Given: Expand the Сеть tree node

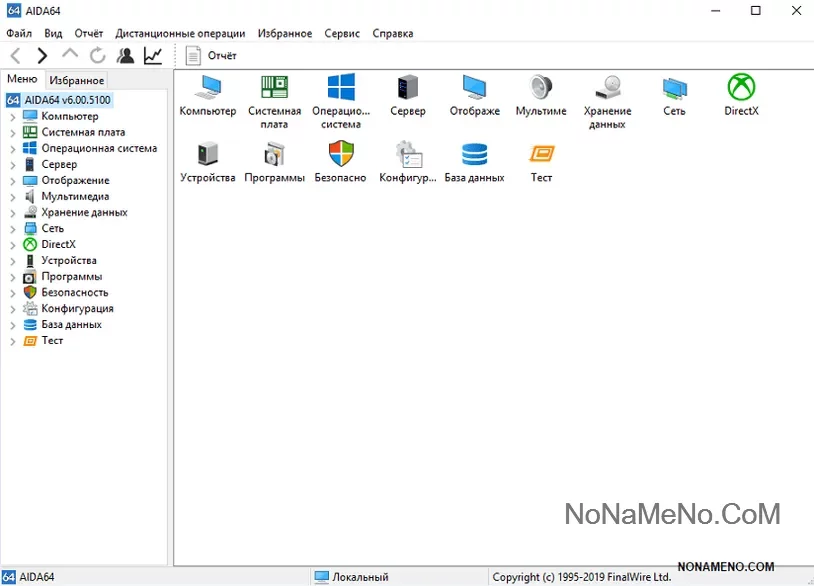Looking at the screenshot, I should pyautogui.click(x=13, y=229).
